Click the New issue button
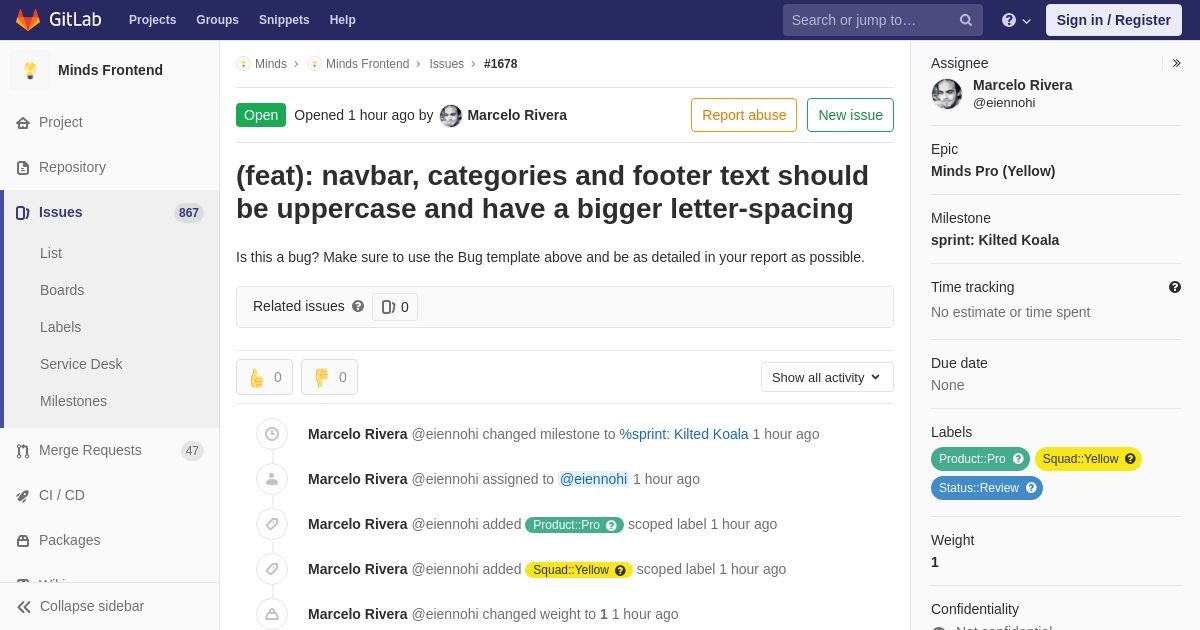 [x=850, y=115]
